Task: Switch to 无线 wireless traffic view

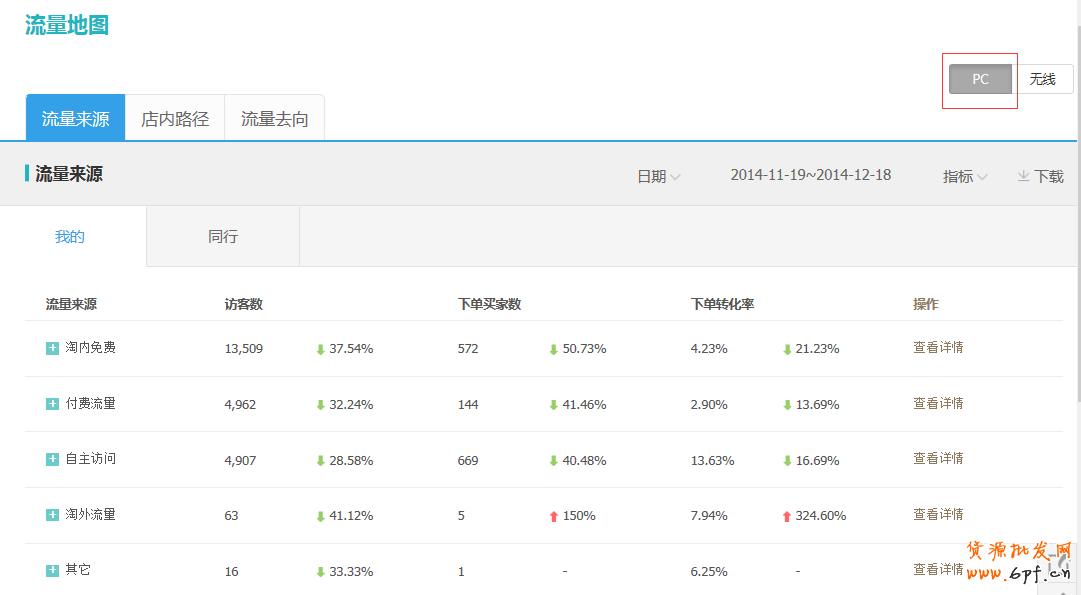Action: (1043, 79)
